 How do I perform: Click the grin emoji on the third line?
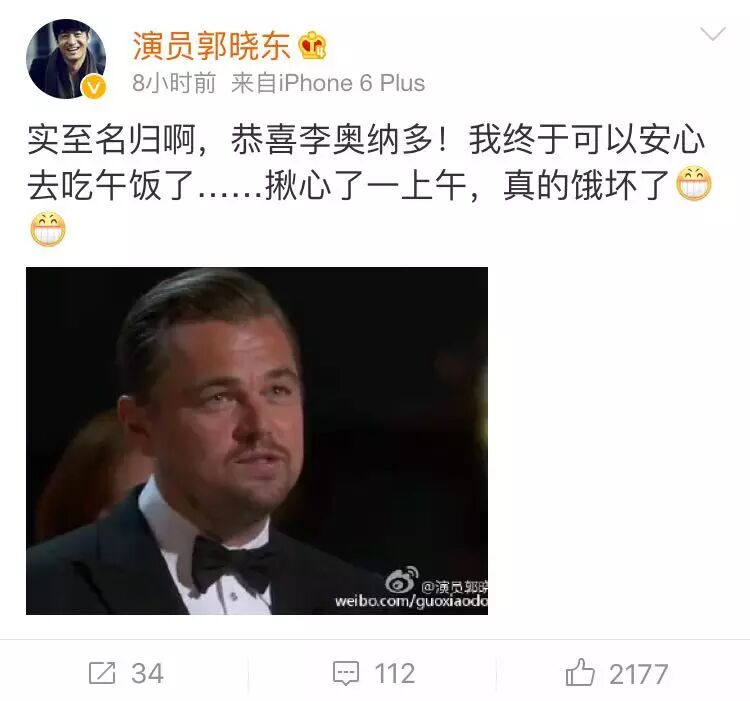coord(48,229)
